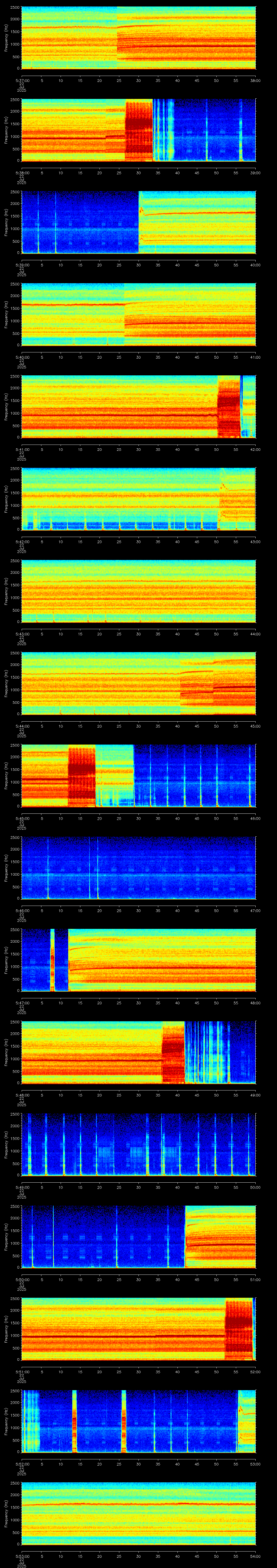Select the spectrogram panel starting at 5:47:00
Image resolution: width=277 pixels, height=1568 pixels.
139,960
